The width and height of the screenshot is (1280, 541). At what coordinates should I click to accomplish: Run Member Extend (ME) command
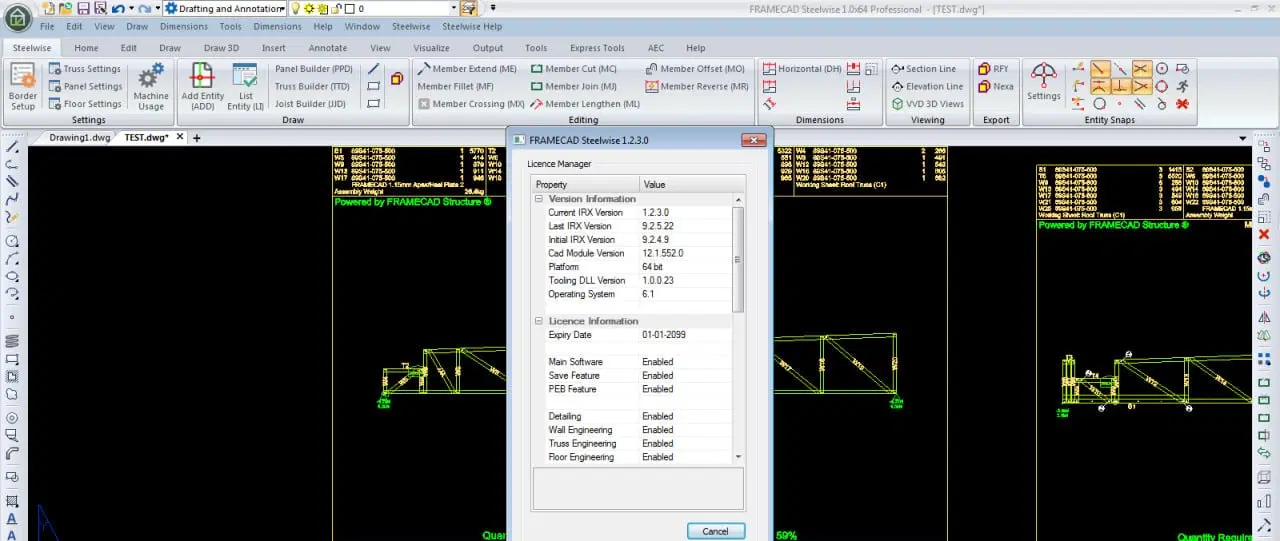pos(467,69)
